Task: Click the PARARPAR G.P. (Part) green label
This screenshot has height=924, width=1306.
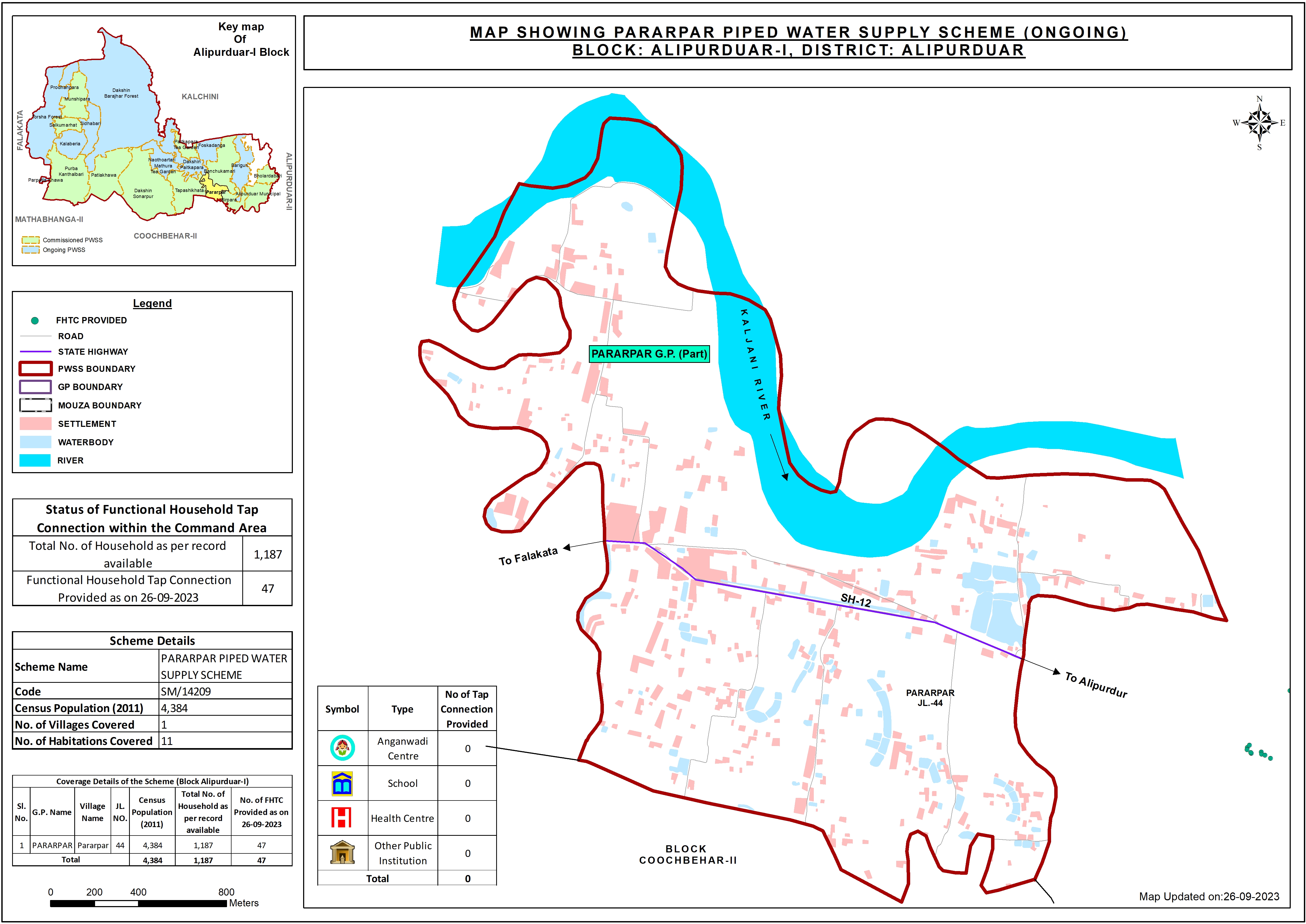Action: point(649,354)
